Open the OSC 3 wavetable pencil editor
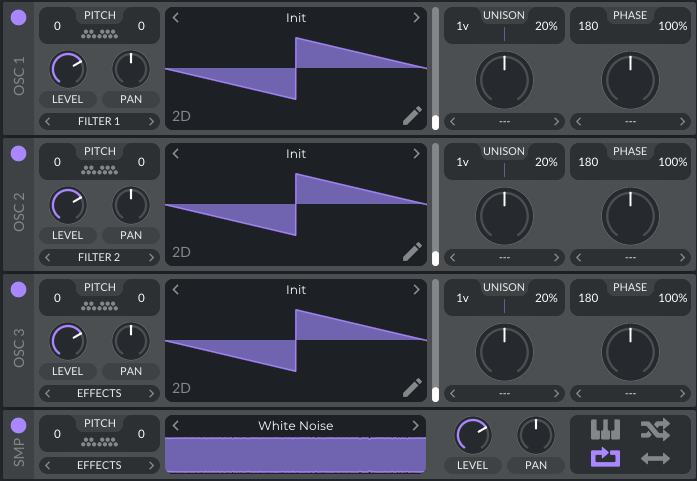Viewport: 697px width, 481px height. (412, 387)
